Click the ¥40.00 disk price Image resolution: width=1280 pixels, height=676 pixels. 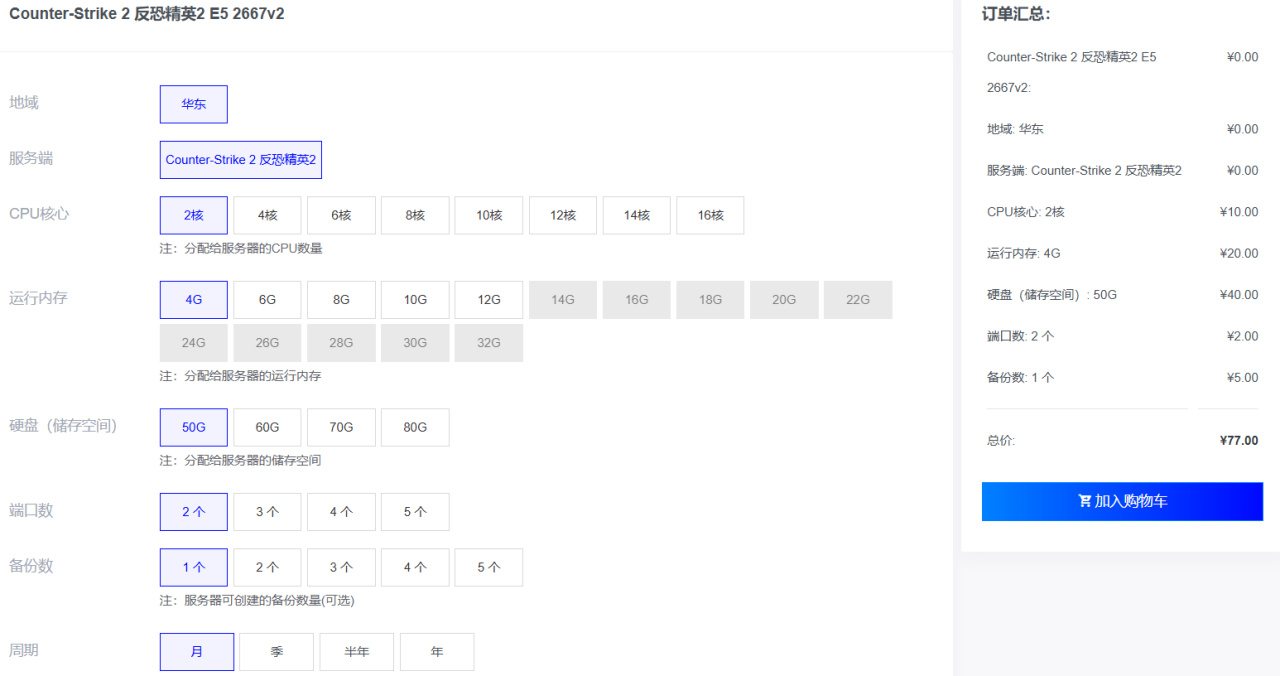point(1239,295)
